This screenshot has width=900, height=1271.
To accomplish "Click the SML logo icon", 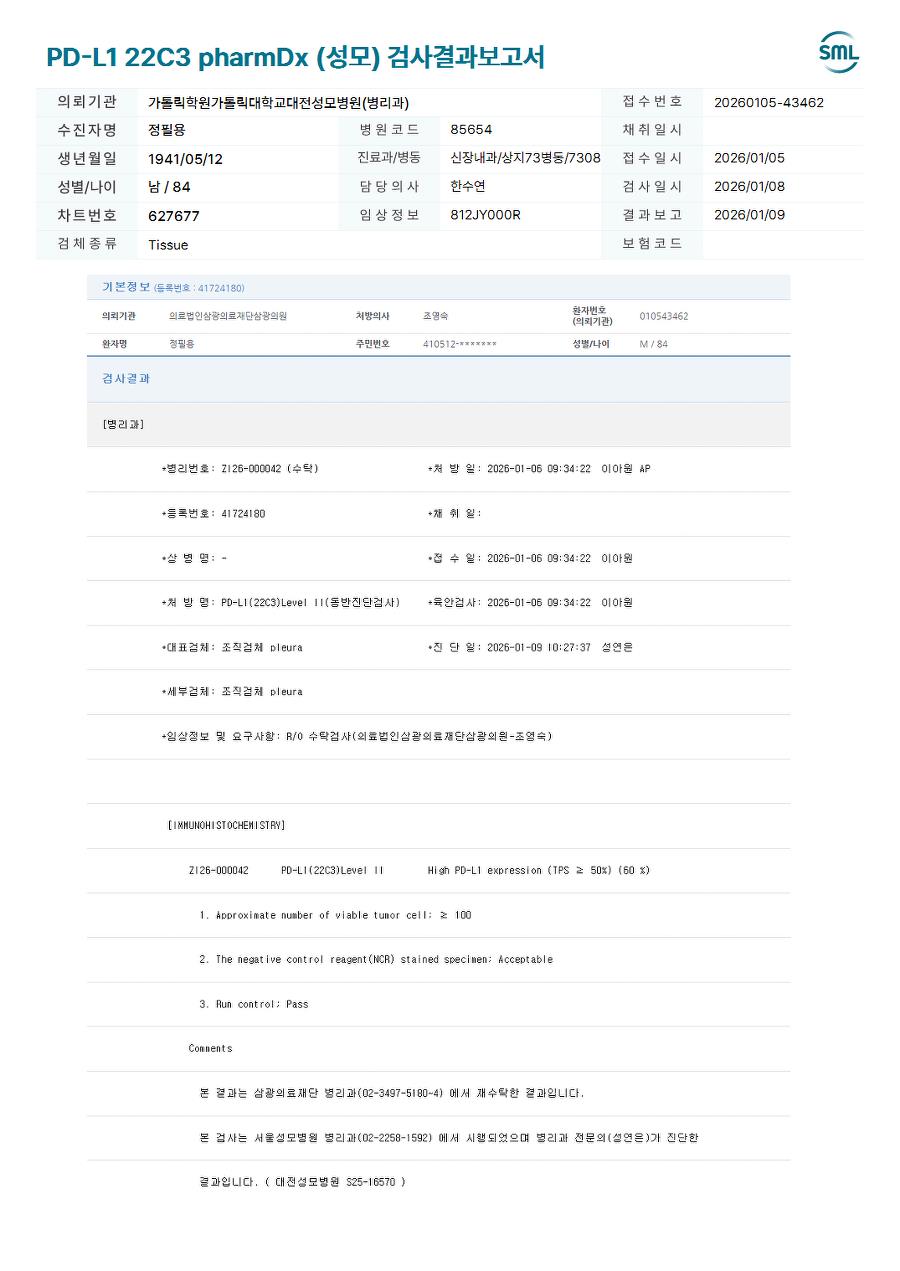I will pyautogui.click(x=838, y=53).
